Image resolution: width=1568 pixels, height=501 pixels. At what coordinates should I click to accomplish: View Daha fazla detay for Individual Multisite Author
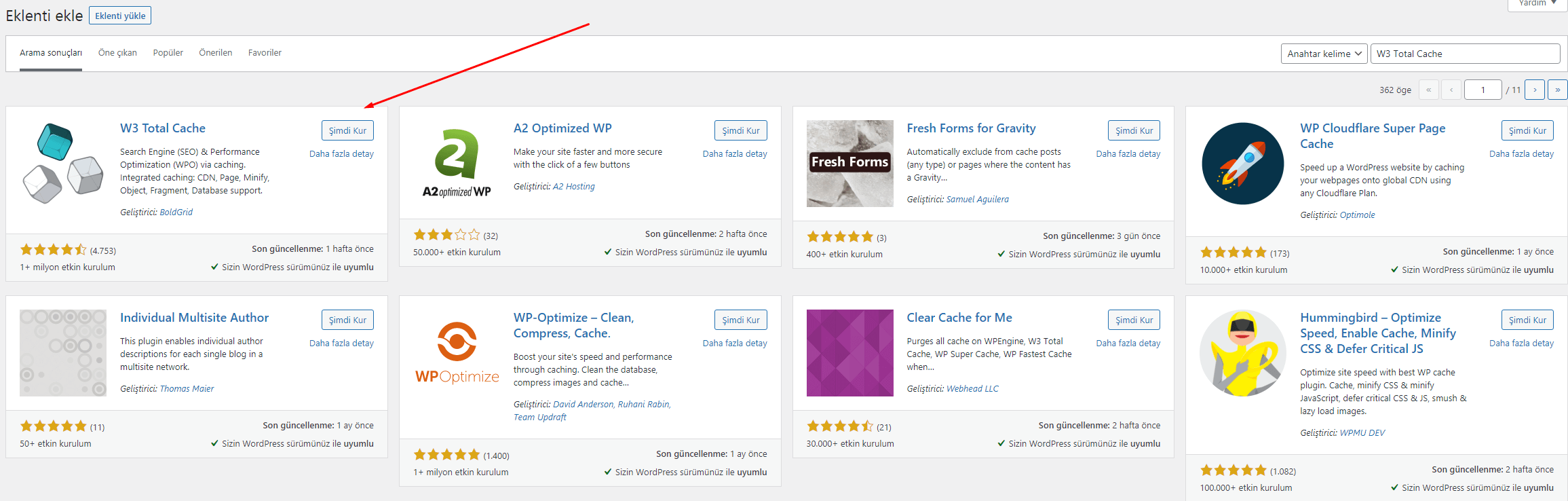click(x=341, y=344)
